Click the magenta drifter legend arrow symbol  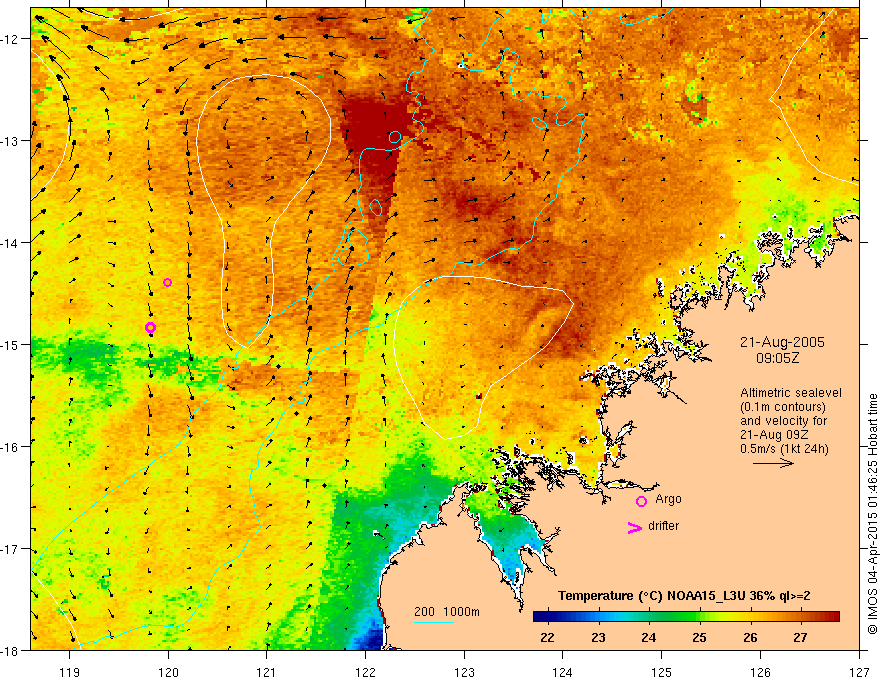pyautogui.click(x=635, y=527)
